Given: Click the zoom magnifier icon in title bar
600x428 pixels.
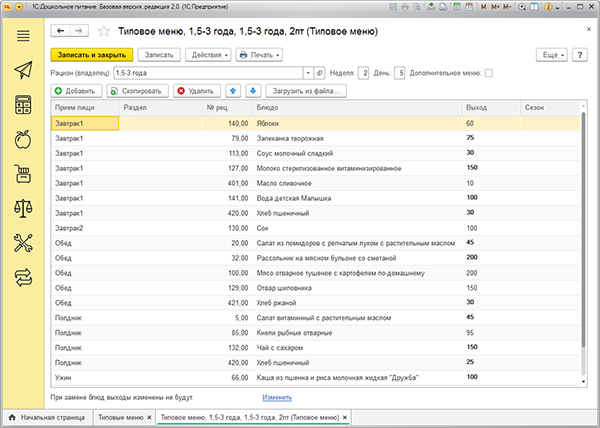Looking at the screenshot, I should (x=522, y=7).
